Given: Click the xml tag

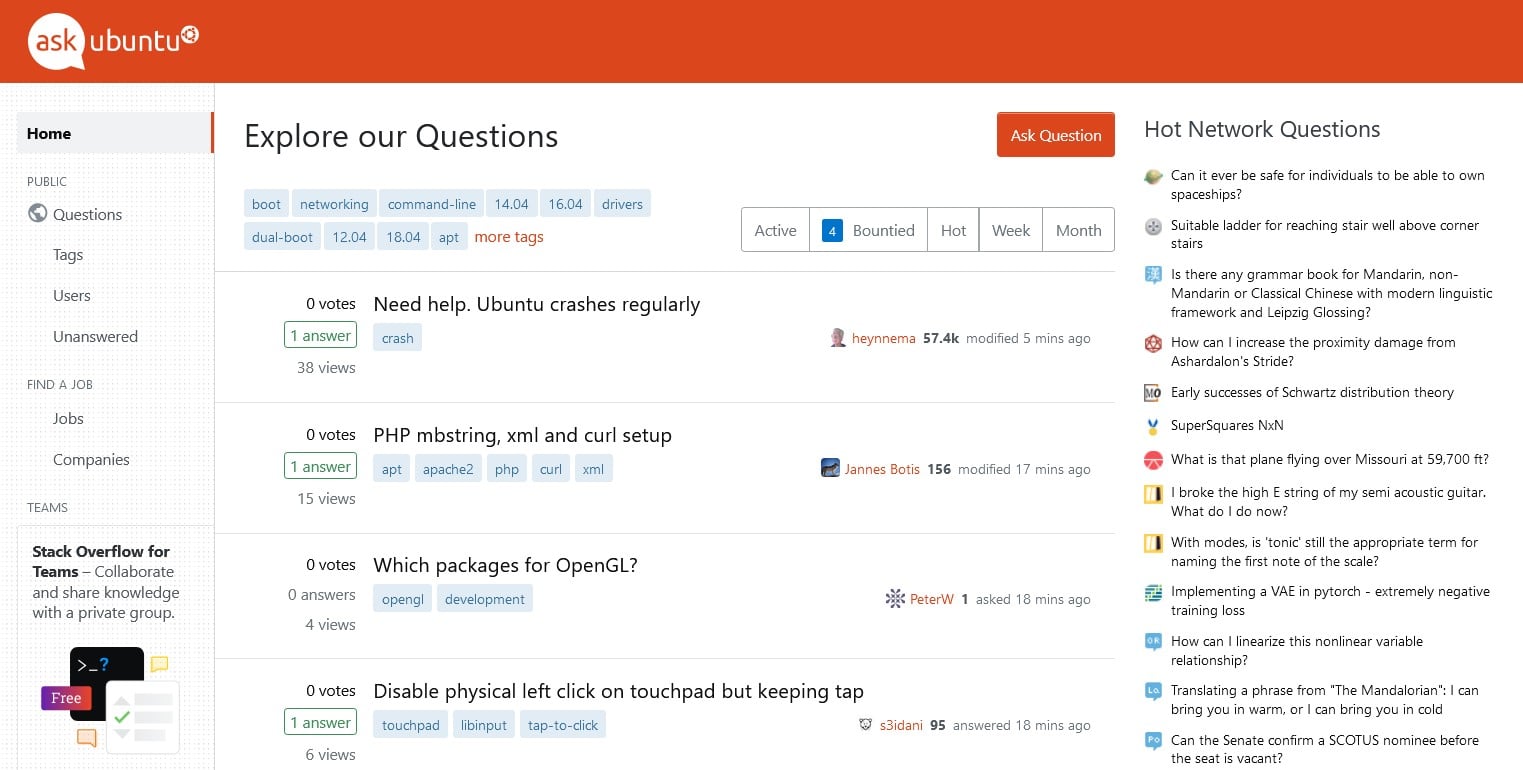Looking at the screenshot, I should (593, 469).
